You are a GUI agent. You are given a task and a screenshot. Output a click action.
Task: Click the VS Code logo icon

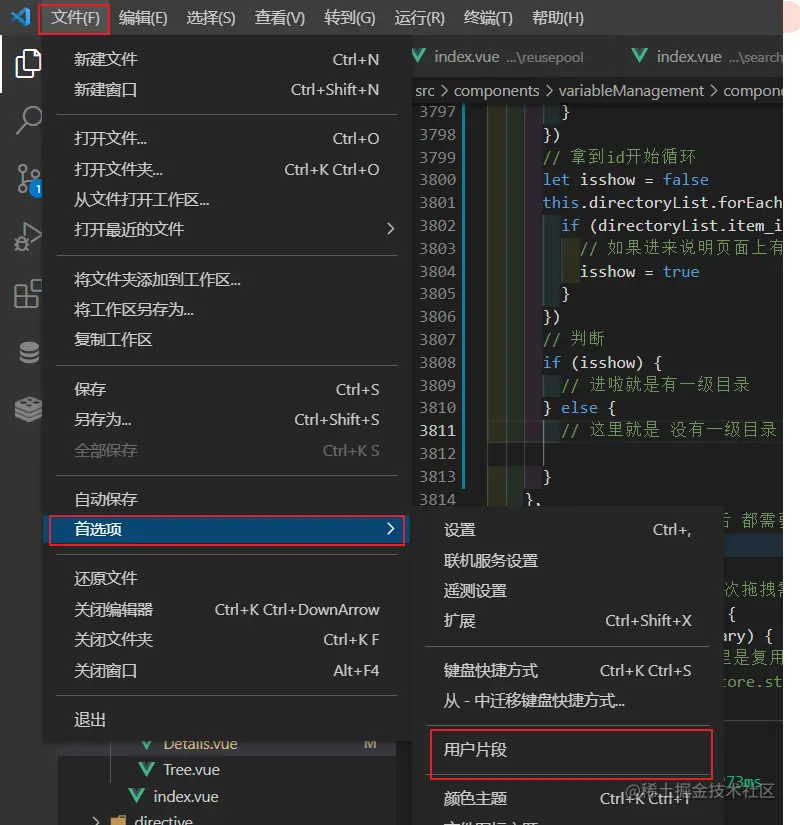[x=21, y=17]
